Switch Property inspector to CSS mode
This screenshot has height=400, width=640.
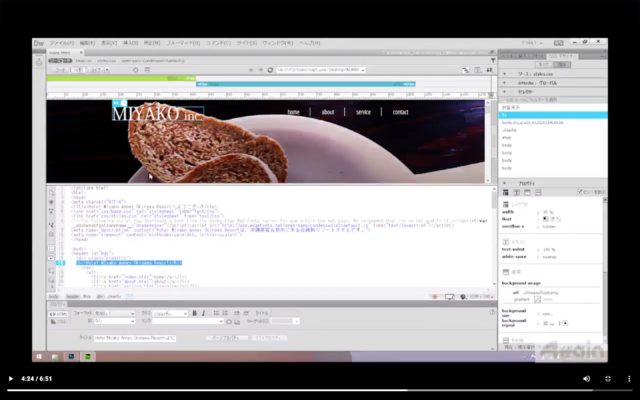58,322
